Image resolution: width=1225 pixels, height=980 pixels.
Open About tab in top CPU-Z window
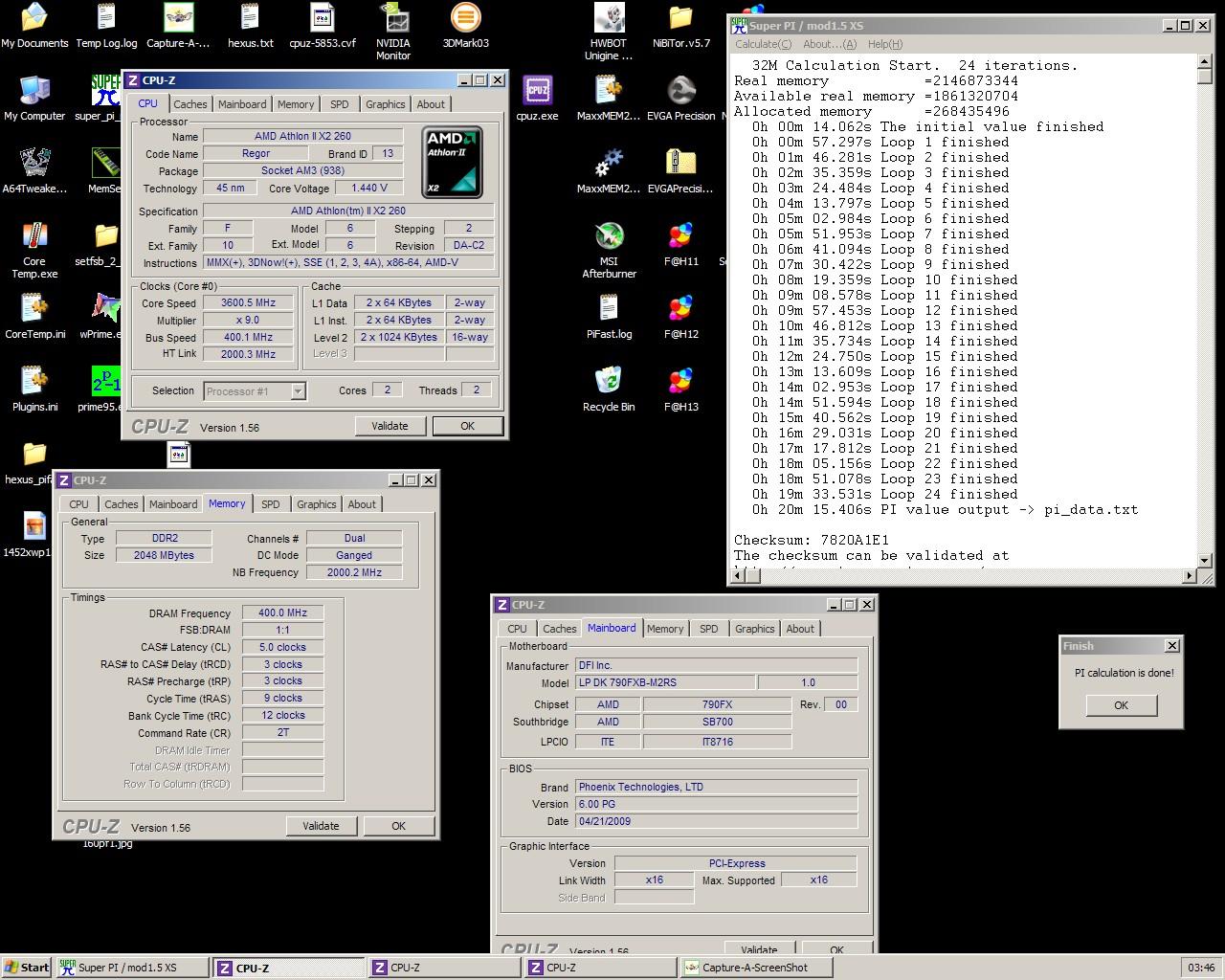(x=431, y=104)
